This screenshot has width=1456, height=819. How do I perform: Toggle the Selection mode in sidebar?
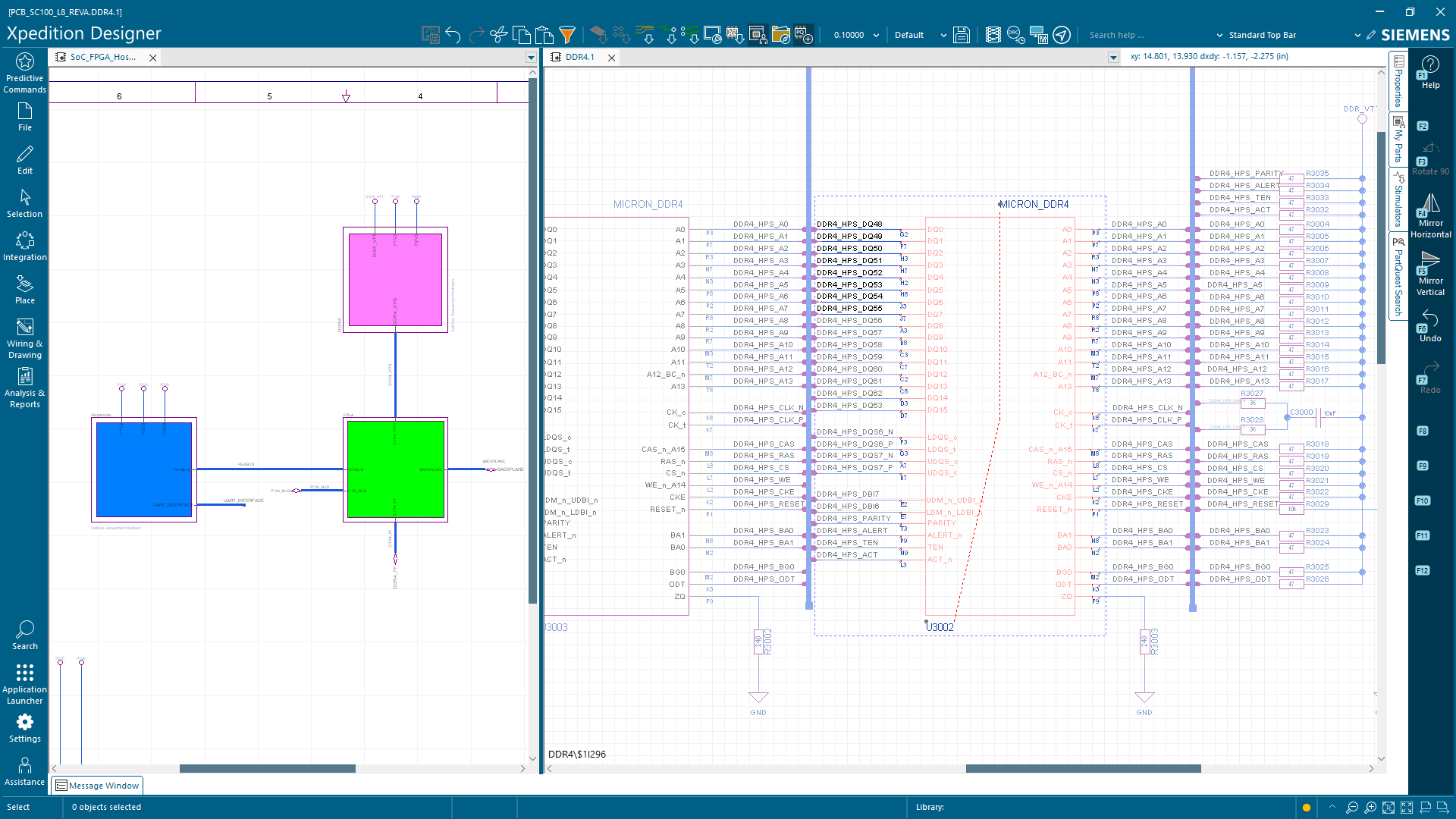[x=24, y=203]
